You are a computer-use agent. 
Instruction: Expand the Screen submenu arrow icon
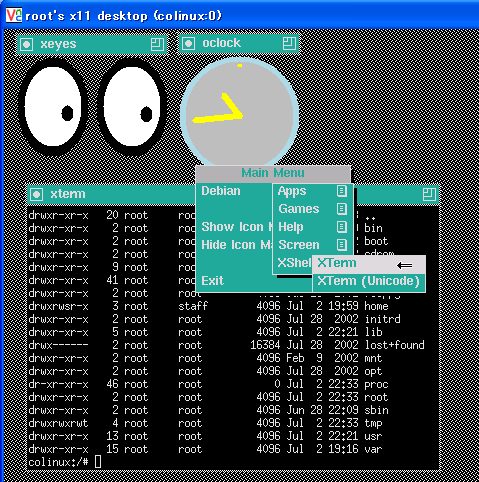(342, 245)
